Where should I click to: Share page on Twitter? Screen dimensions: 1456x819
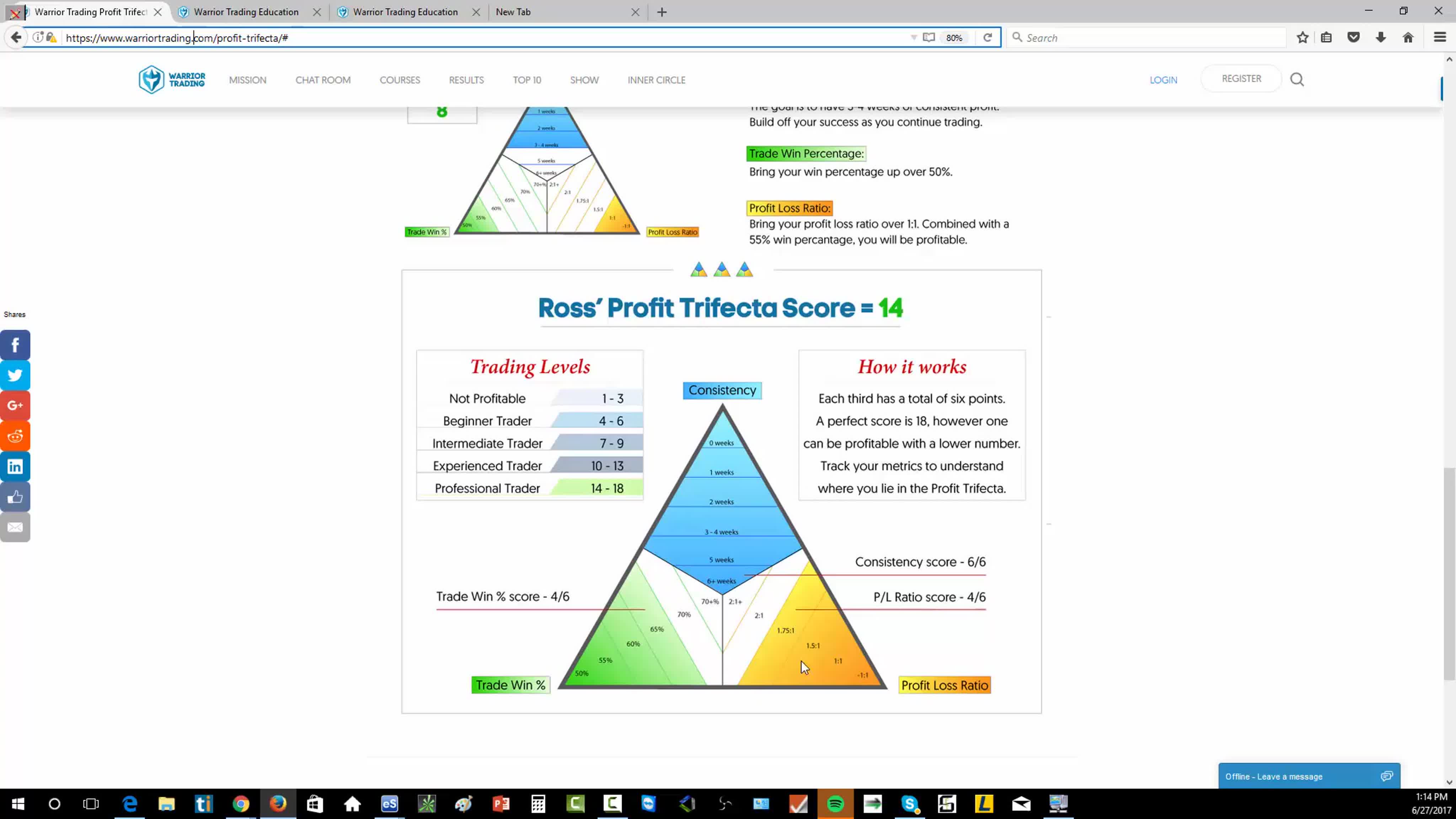tap(15, 375)
